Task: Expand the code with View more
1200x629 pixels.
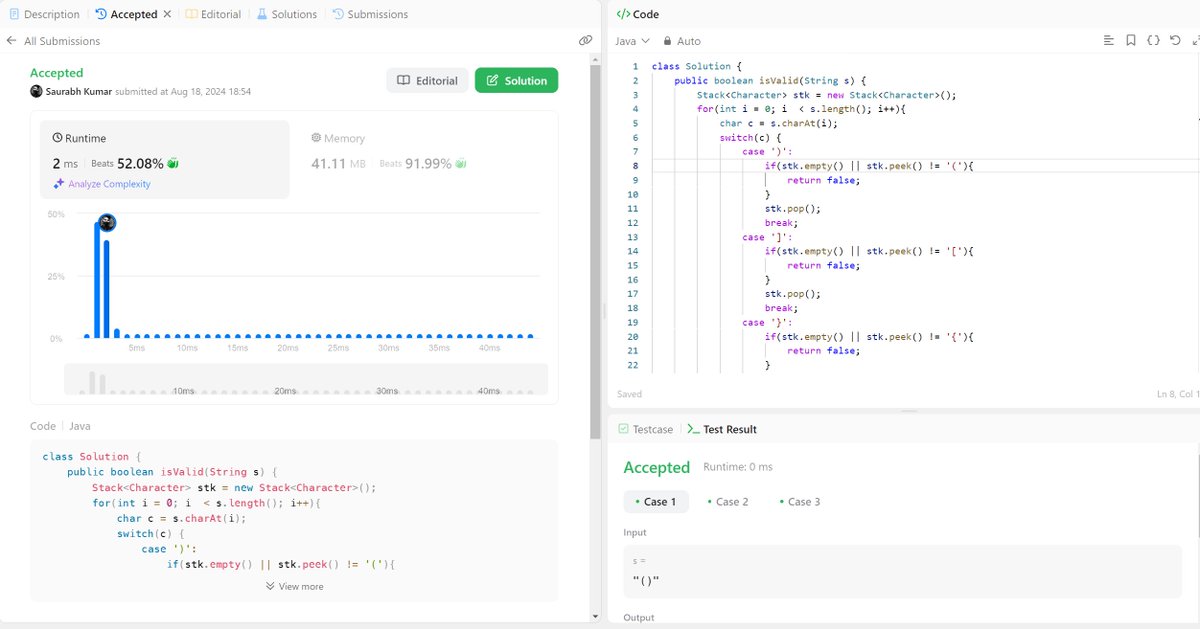Action: click(294, 586)
